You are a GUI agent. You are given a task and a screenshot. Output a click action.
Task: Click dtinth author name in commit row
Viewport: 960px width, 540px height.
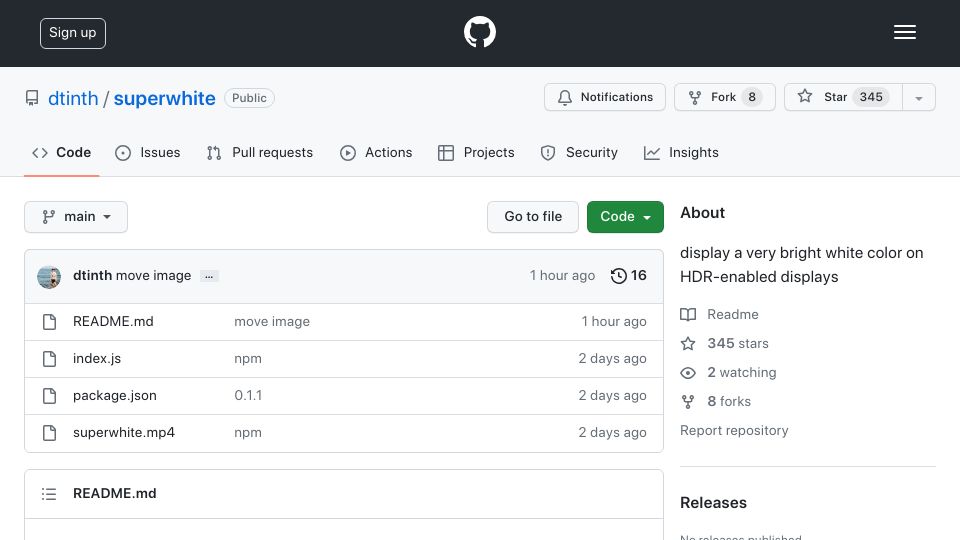coord(92,276)
